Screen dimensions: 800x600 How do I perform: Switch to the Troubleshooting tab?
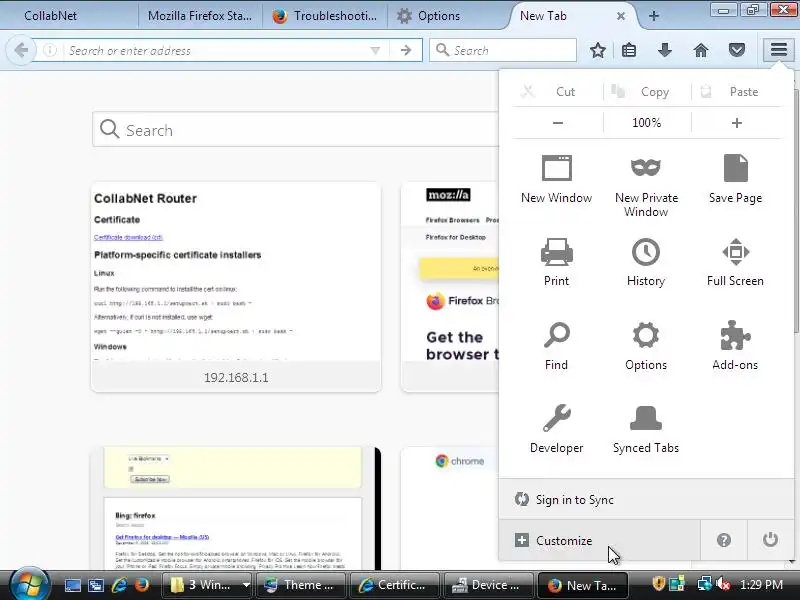(x=325, y=16)
